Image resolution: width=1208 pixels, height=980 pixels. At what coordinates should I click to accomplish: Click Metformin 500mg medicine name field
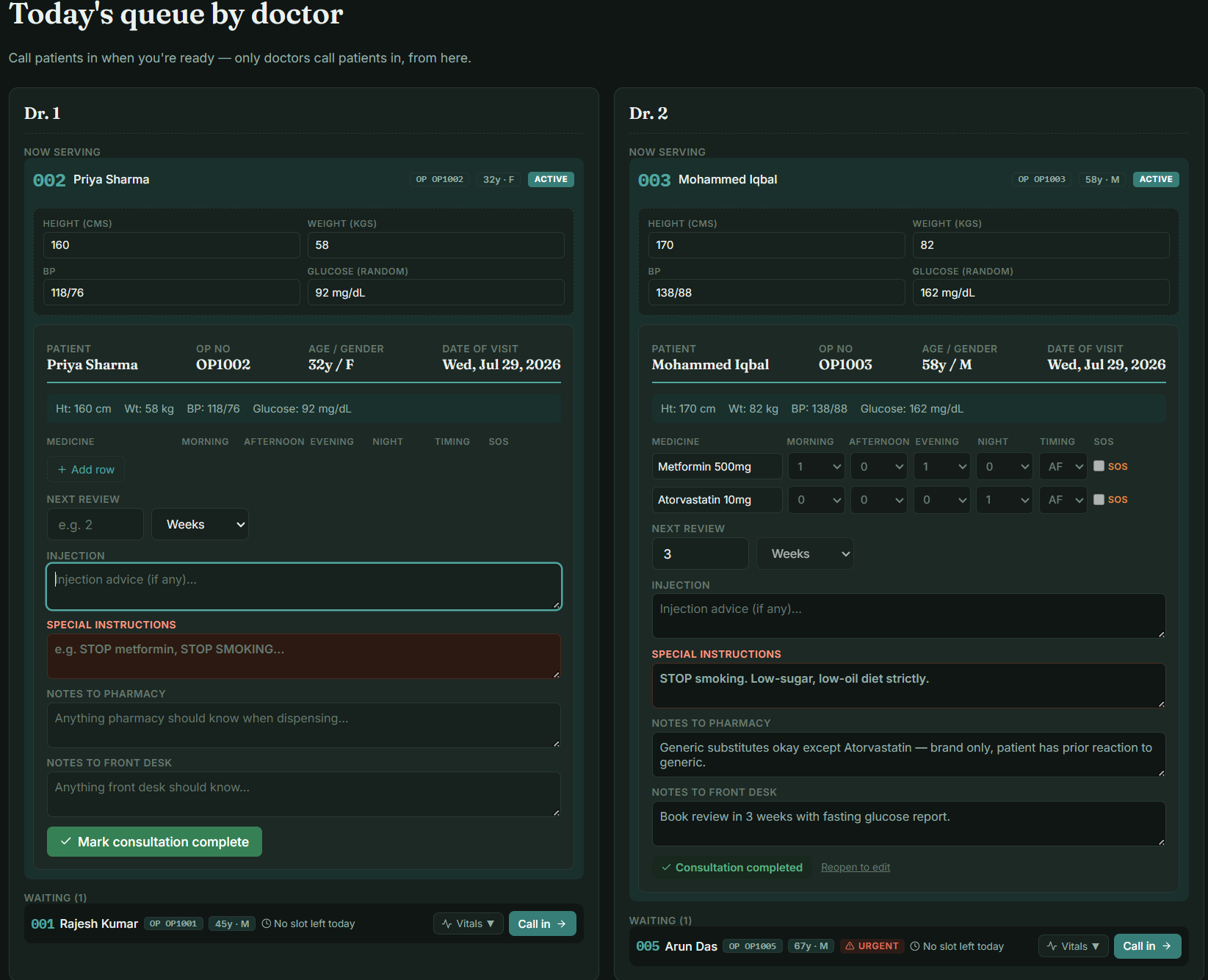point(717,467)
